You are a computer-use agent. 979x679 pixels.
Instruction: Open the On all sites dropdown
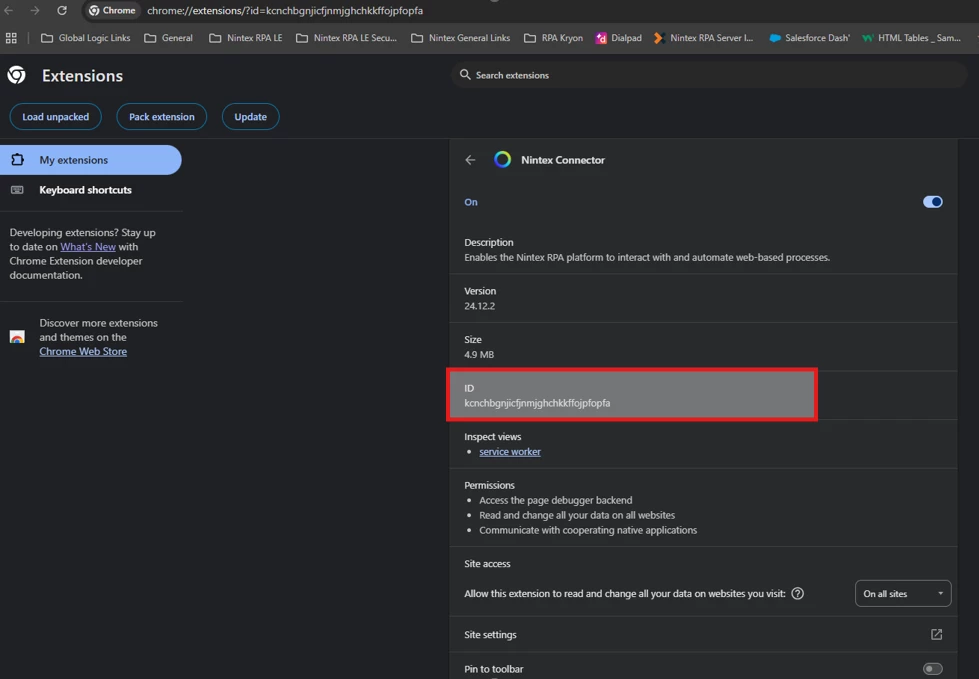[x=903, y=594]
